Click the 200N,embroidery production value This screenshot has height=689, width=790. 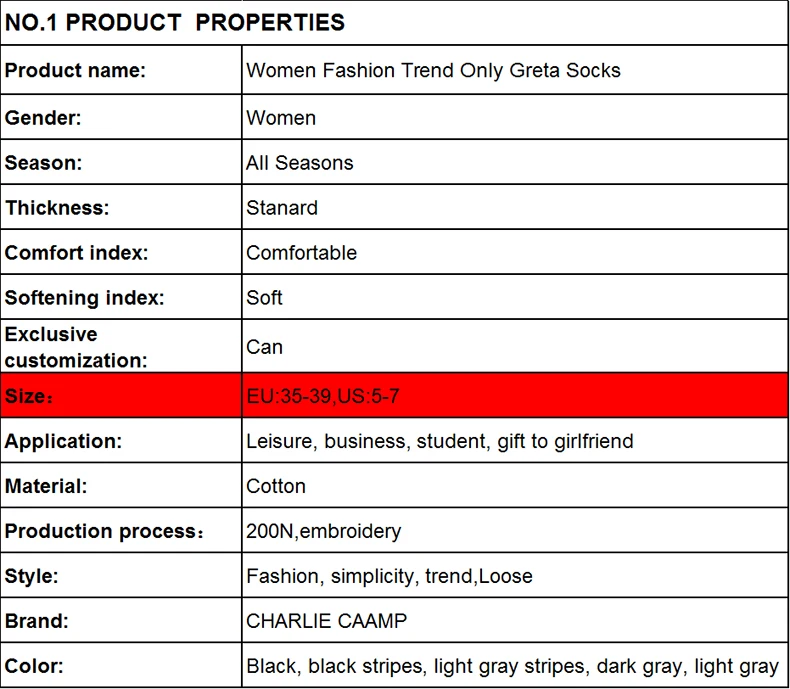[x=324, y=531]
